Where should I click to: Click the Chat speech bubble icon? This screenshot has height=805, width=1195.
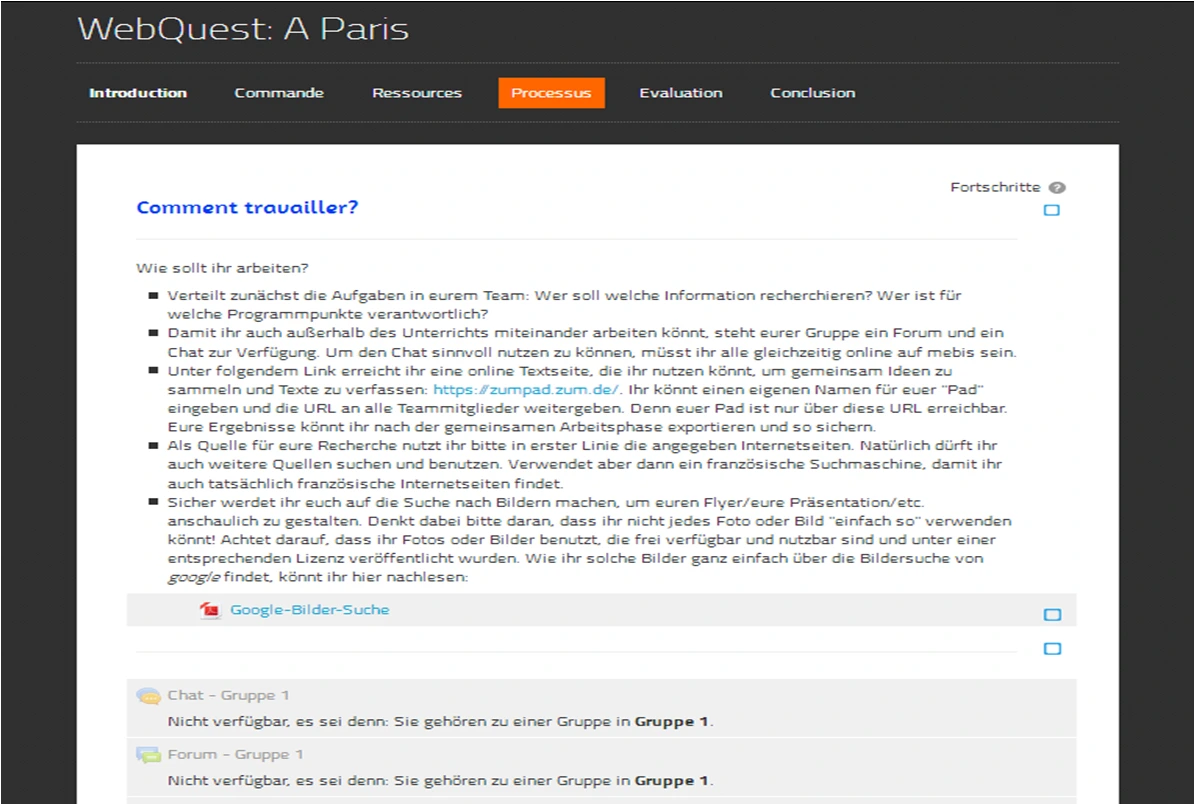coord(148,696)
